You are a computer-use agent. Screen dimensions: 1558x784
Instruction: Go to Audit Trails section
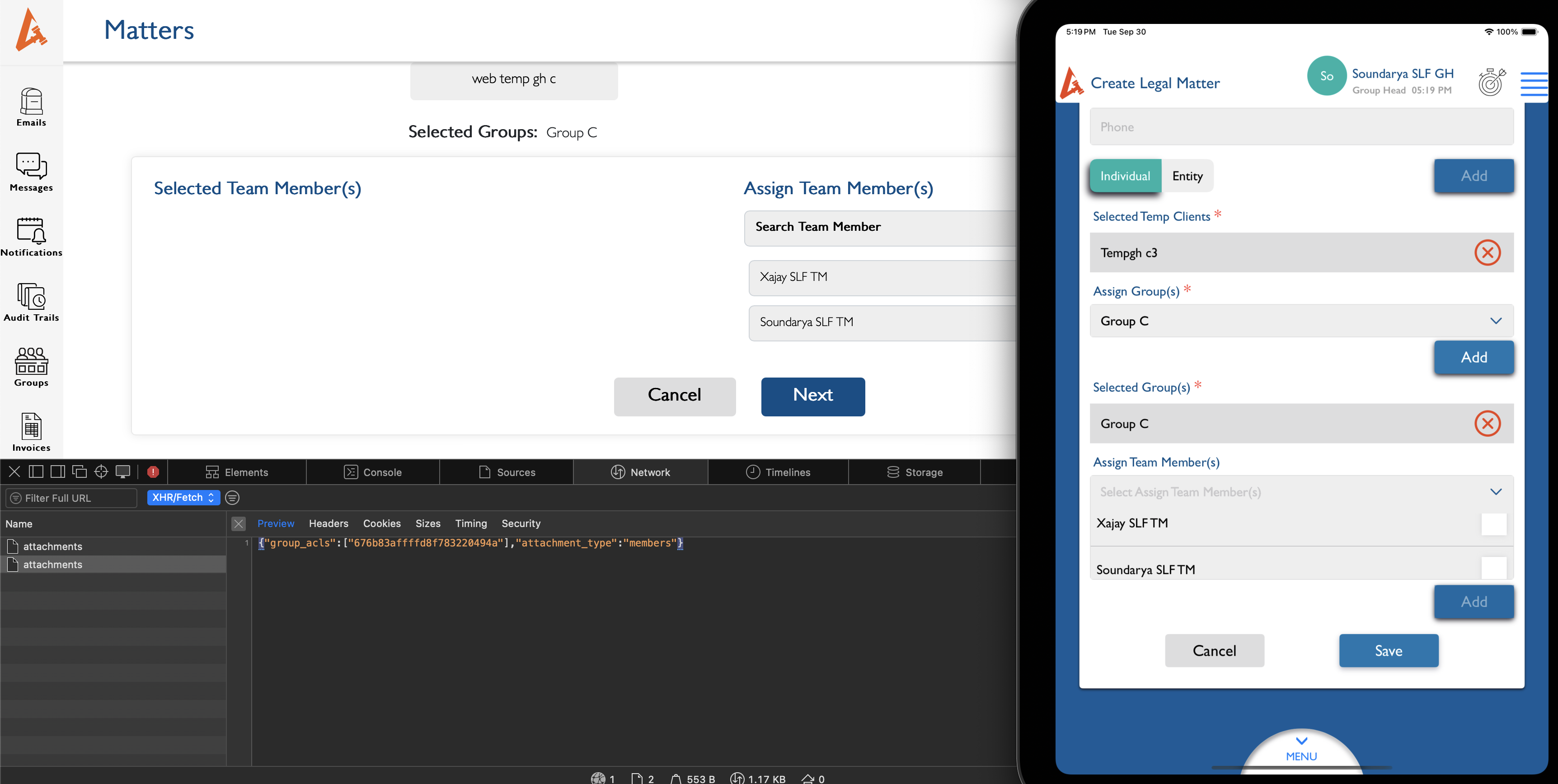point(31,302)
